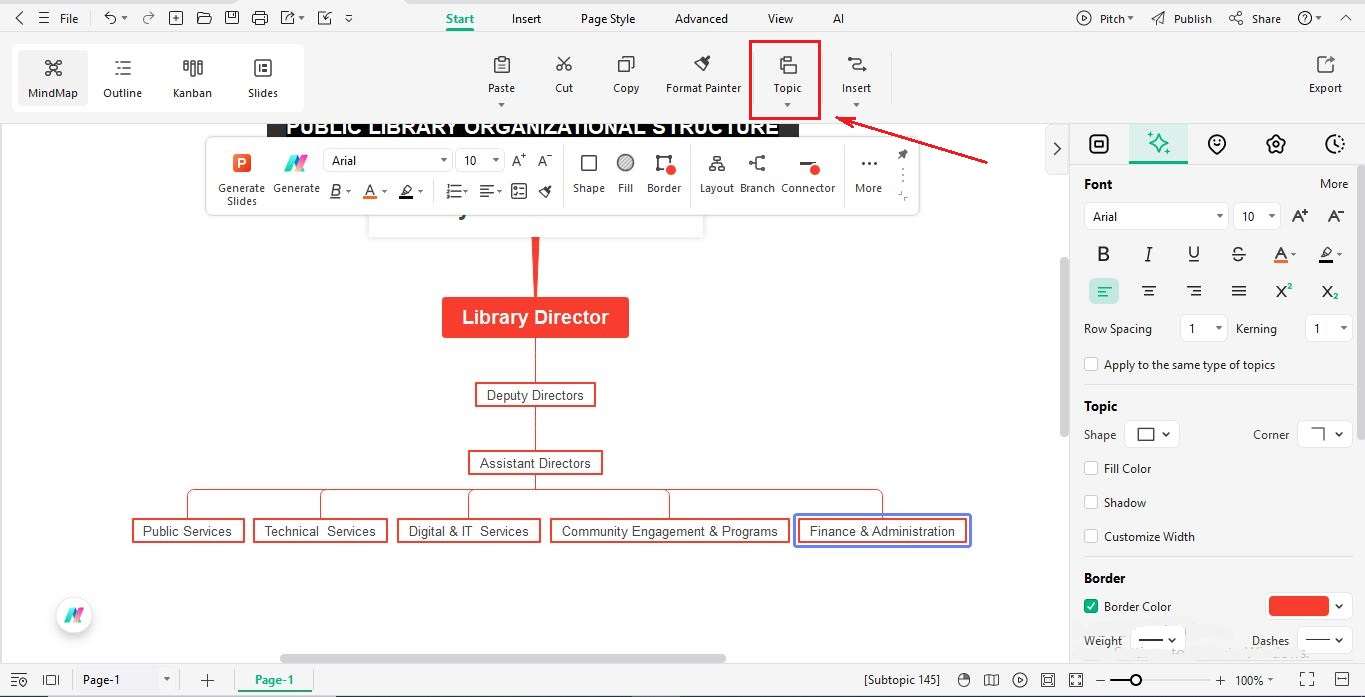Open font size dropdown in side panel
This screenshot has width=1365, height=697.
1257,216
